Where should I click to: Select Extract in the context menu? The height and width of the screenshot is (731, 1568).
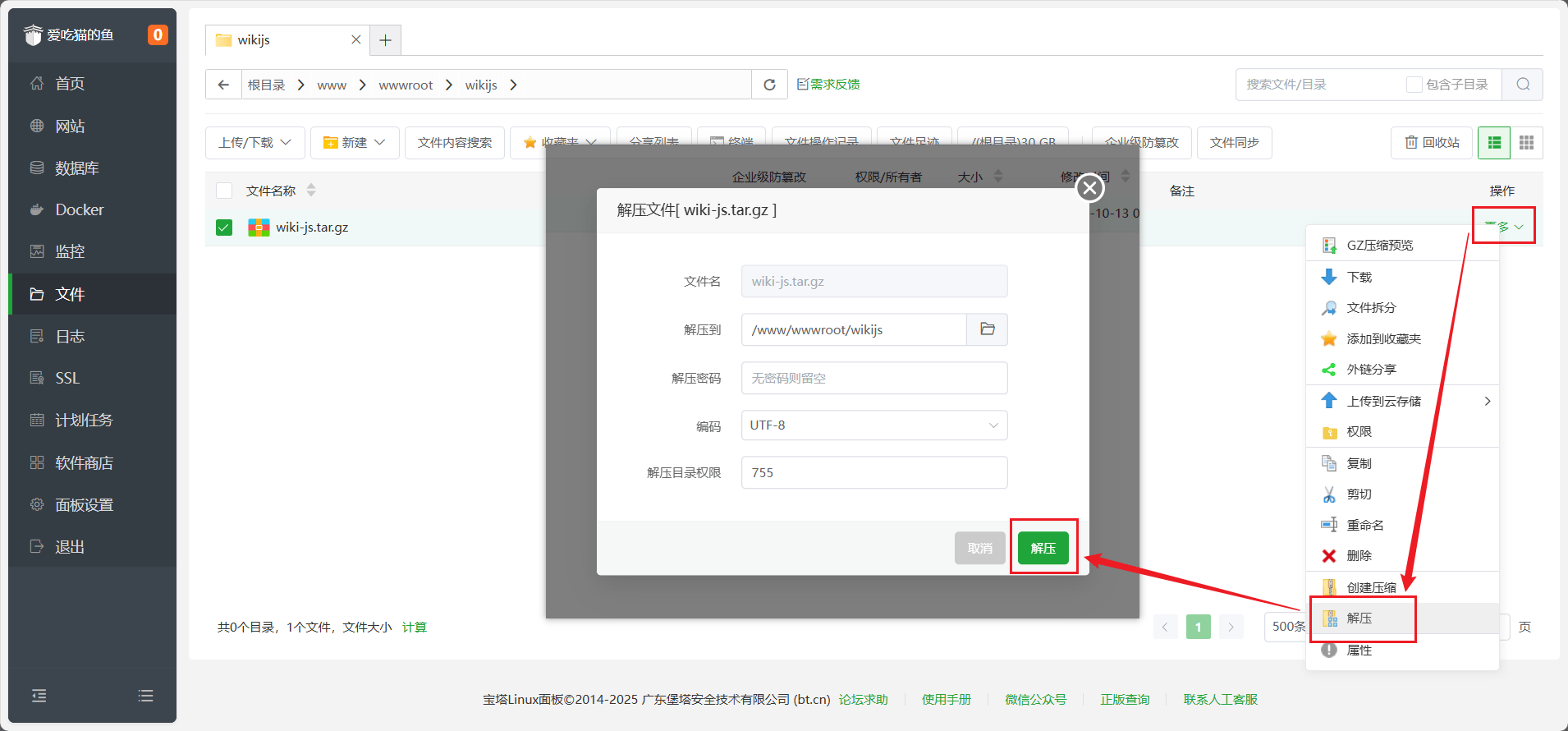pos(1359,618)
